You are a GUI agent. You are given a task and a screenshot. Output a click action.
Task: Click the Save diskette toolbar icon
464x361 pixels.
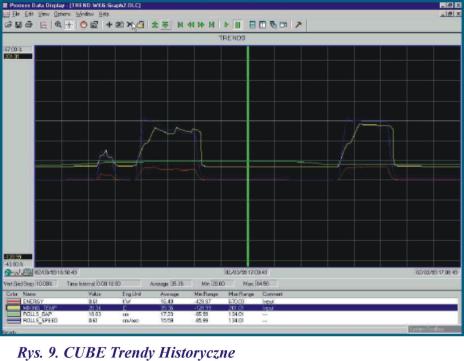pos(19,25)
